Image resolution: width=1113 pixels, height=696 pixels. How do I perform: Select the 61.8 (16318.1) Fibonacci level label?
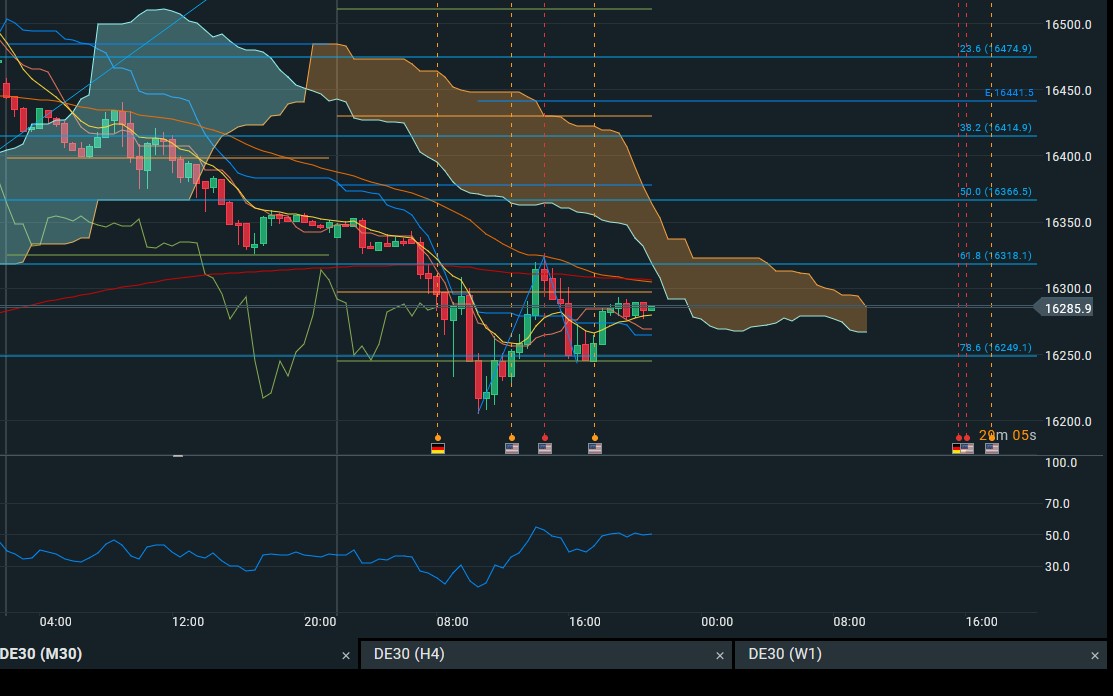[995, 255]
